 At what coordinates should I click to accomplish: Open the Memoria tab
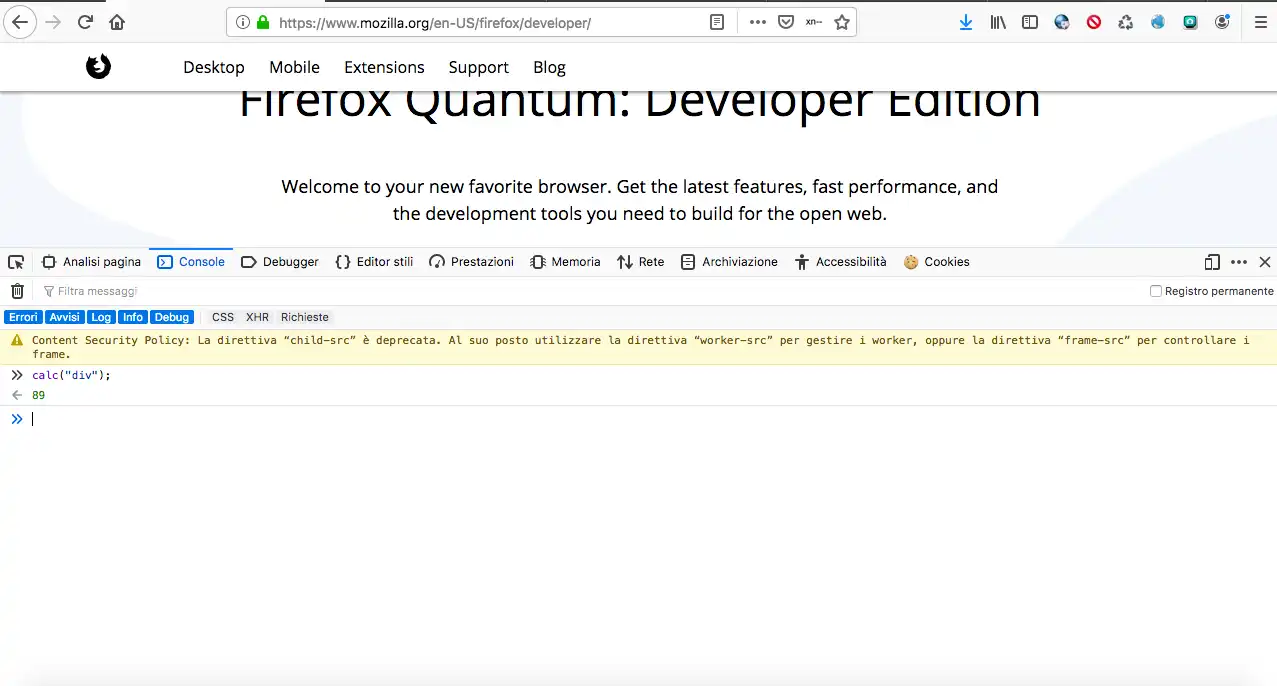(565, 262)
